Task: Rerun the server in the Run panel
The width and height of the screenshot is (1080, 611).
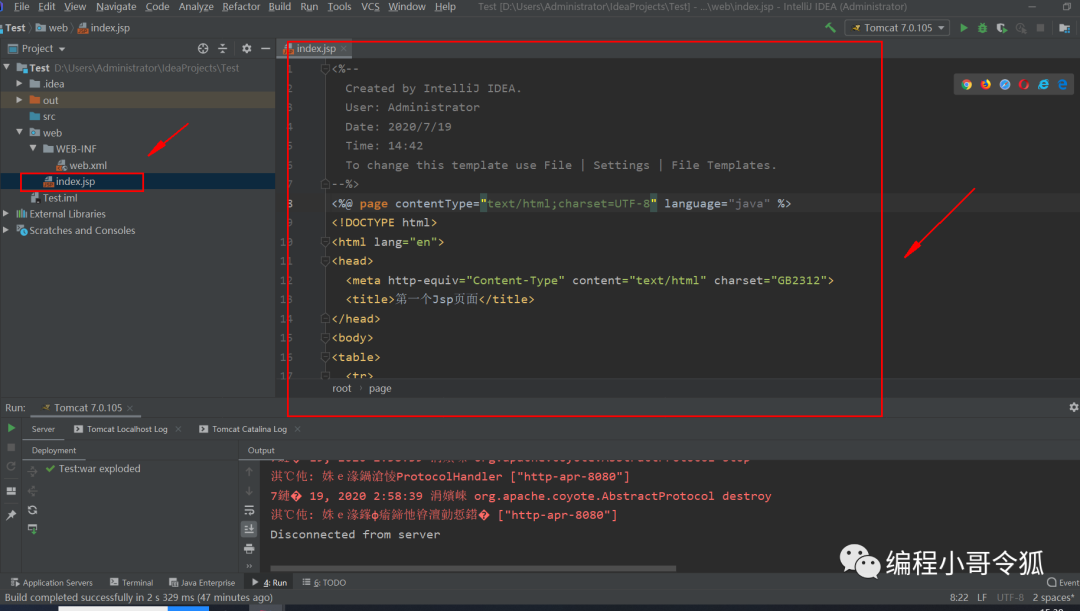Action: 11,428
